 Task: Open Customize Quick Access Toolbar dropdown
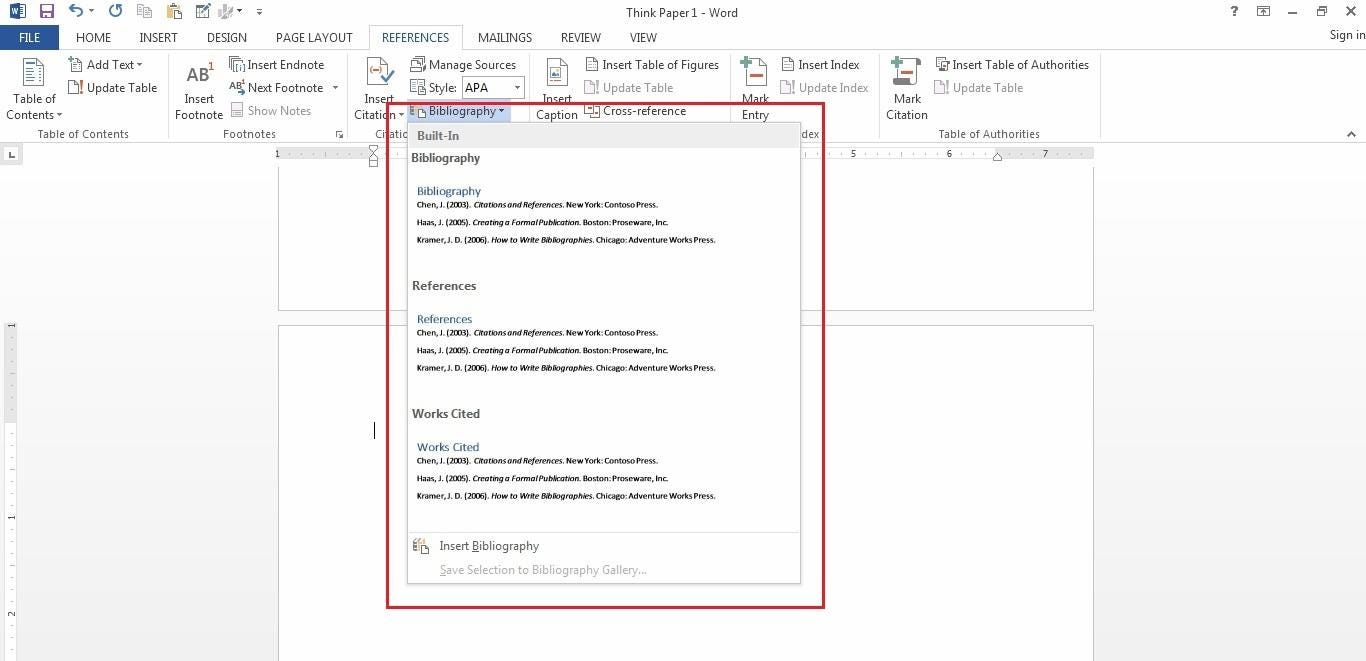259,12
